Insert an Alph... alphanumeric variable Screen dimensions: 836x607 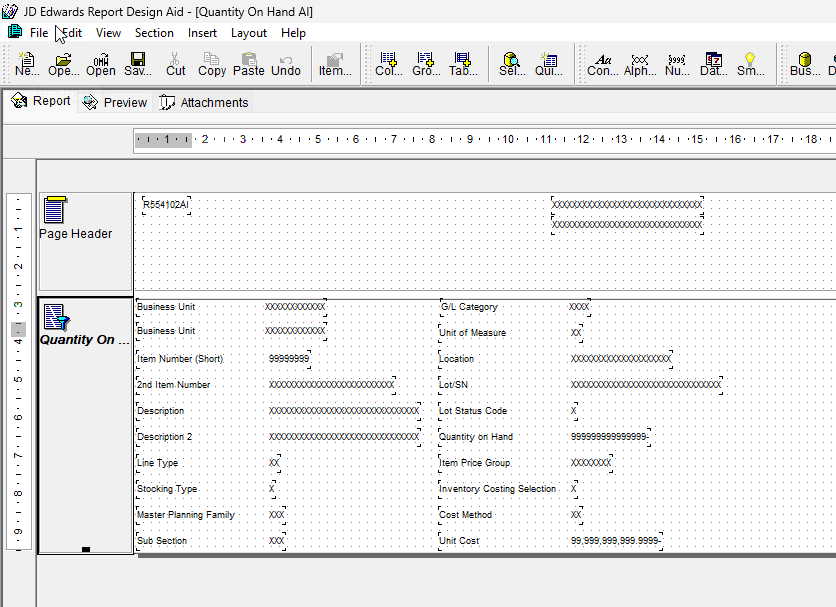coord(640,63)
